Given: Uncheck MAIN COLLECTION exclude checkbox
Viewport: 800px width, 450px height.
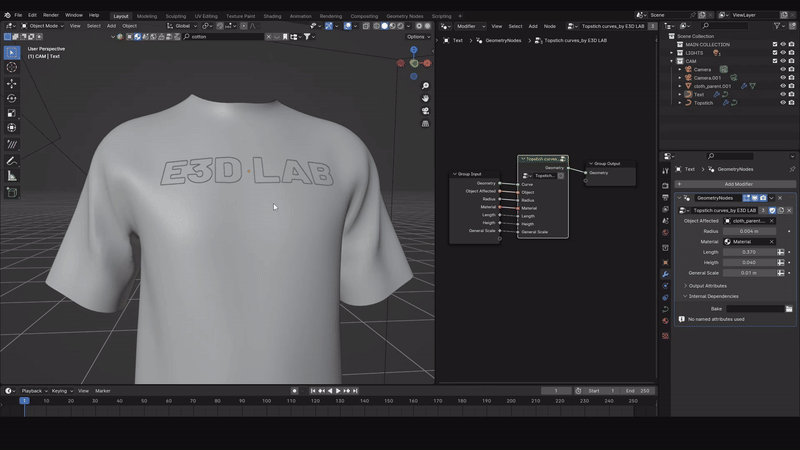Looking at the screenshot, I should coord(775,44).
